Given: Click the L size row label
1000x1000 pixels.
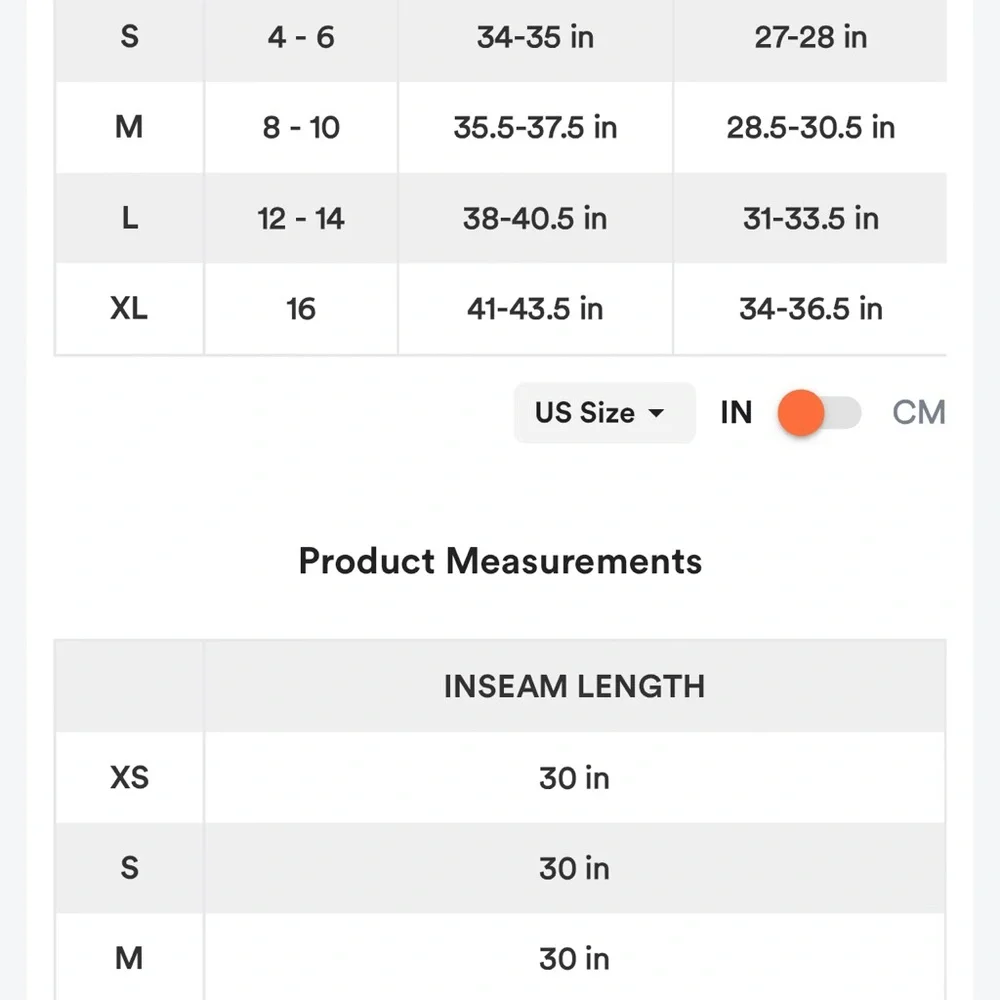Looking at the screenshot, I should click(129, 218).
